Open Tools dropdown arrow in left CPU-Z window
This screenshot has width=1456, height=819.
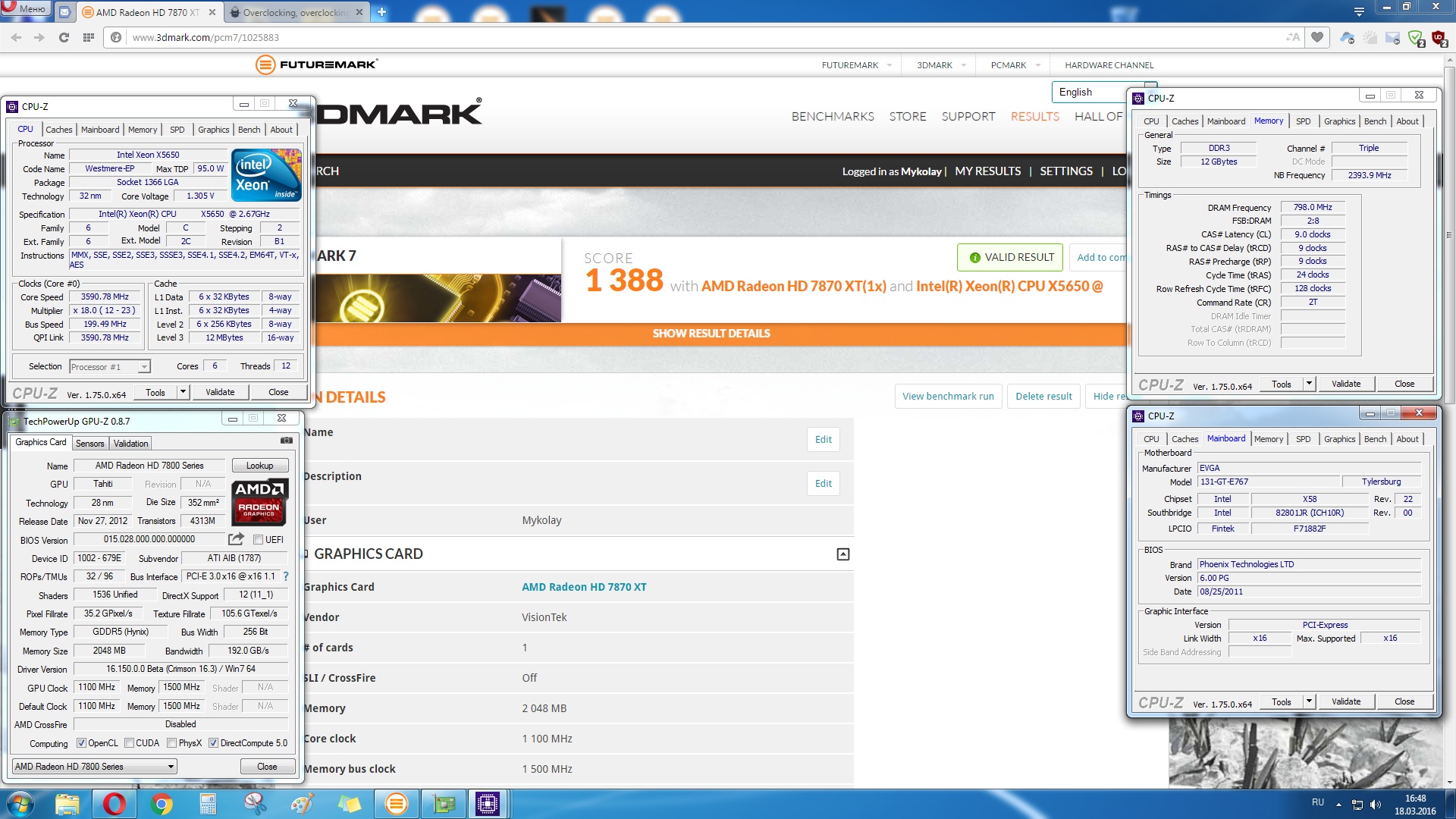[x=183, y=392]
